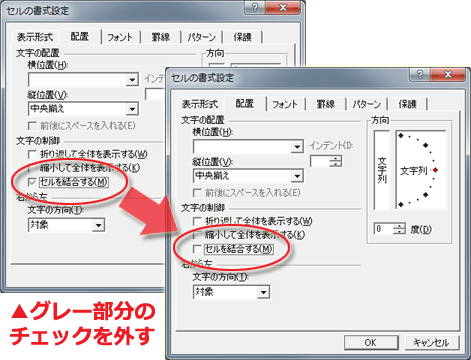Screen dimensions: 471x360
Task: Open 表示形式 tab in front dialog
Action: [200, 104]
